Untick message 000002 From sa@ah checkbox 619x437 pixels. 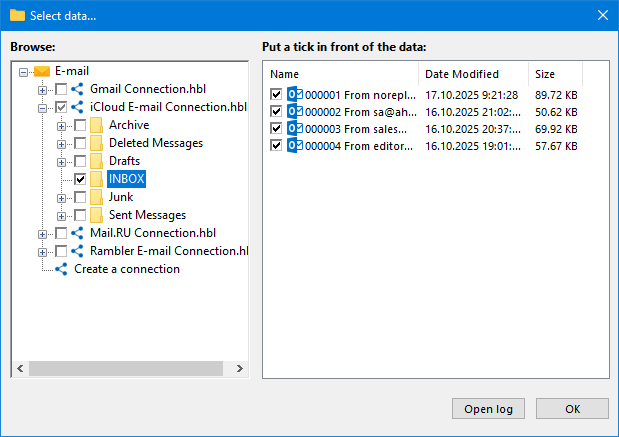click(276, 112)
